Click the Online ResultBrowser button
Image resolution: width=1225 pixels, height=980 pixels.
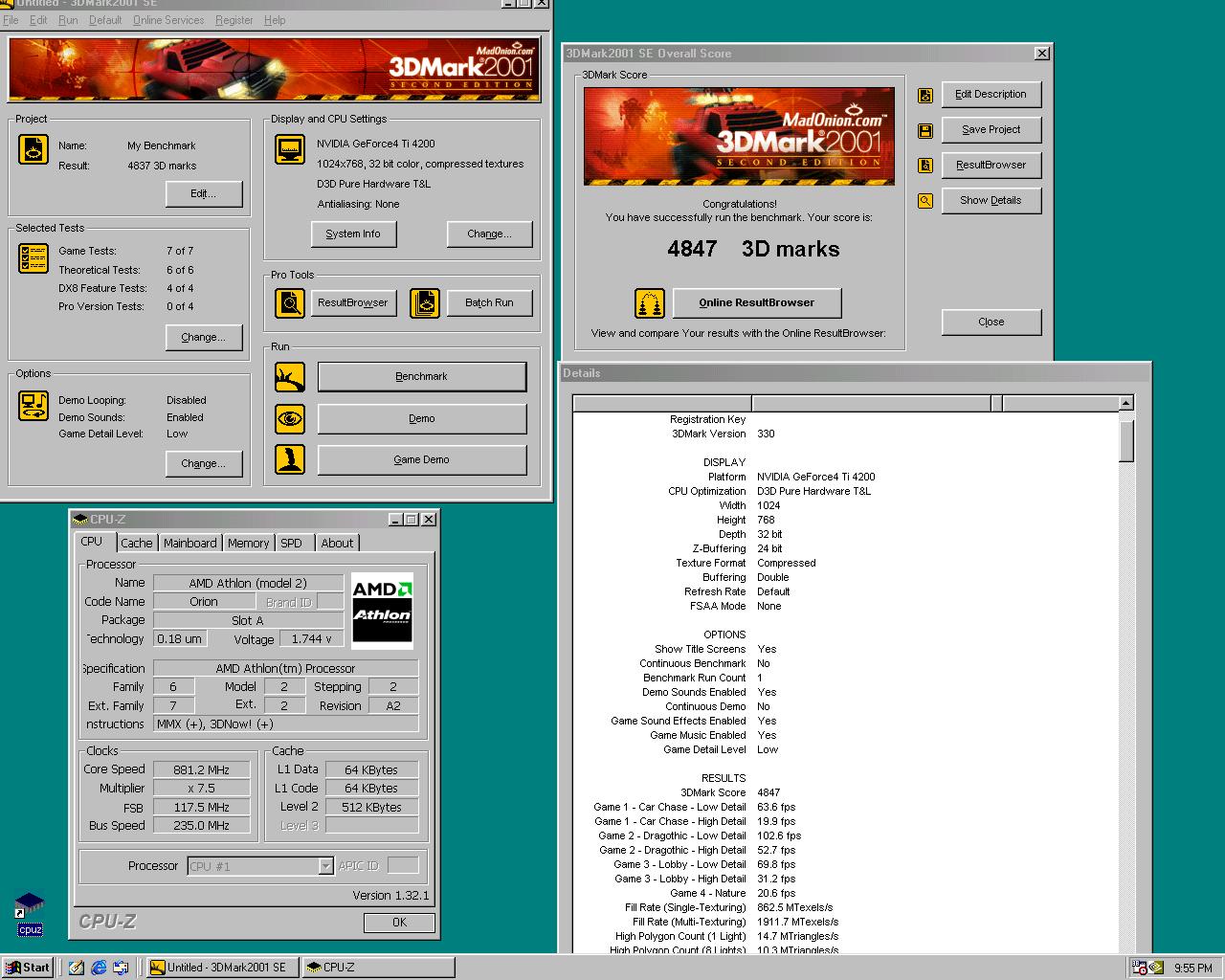(757, 303)
